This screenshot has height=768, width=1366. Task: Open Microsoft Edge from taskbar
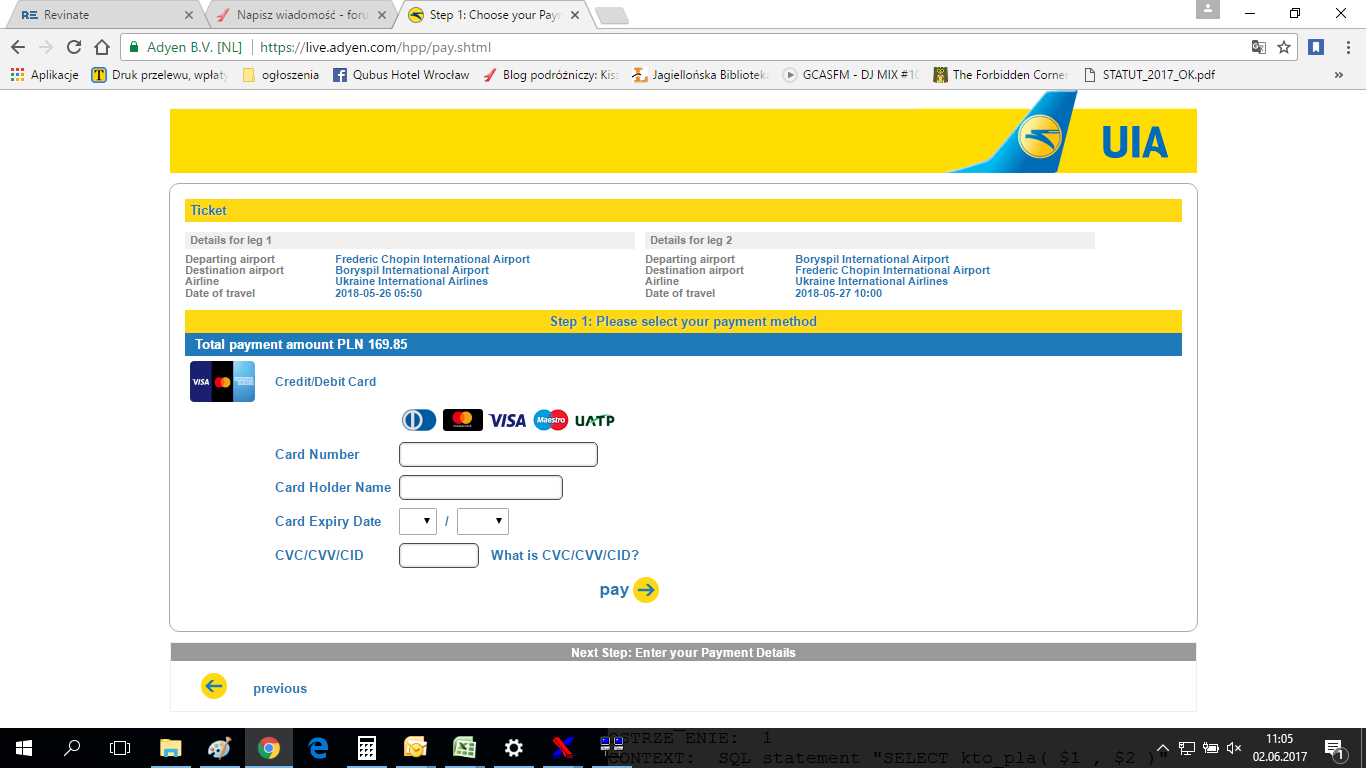click(318, 748)
